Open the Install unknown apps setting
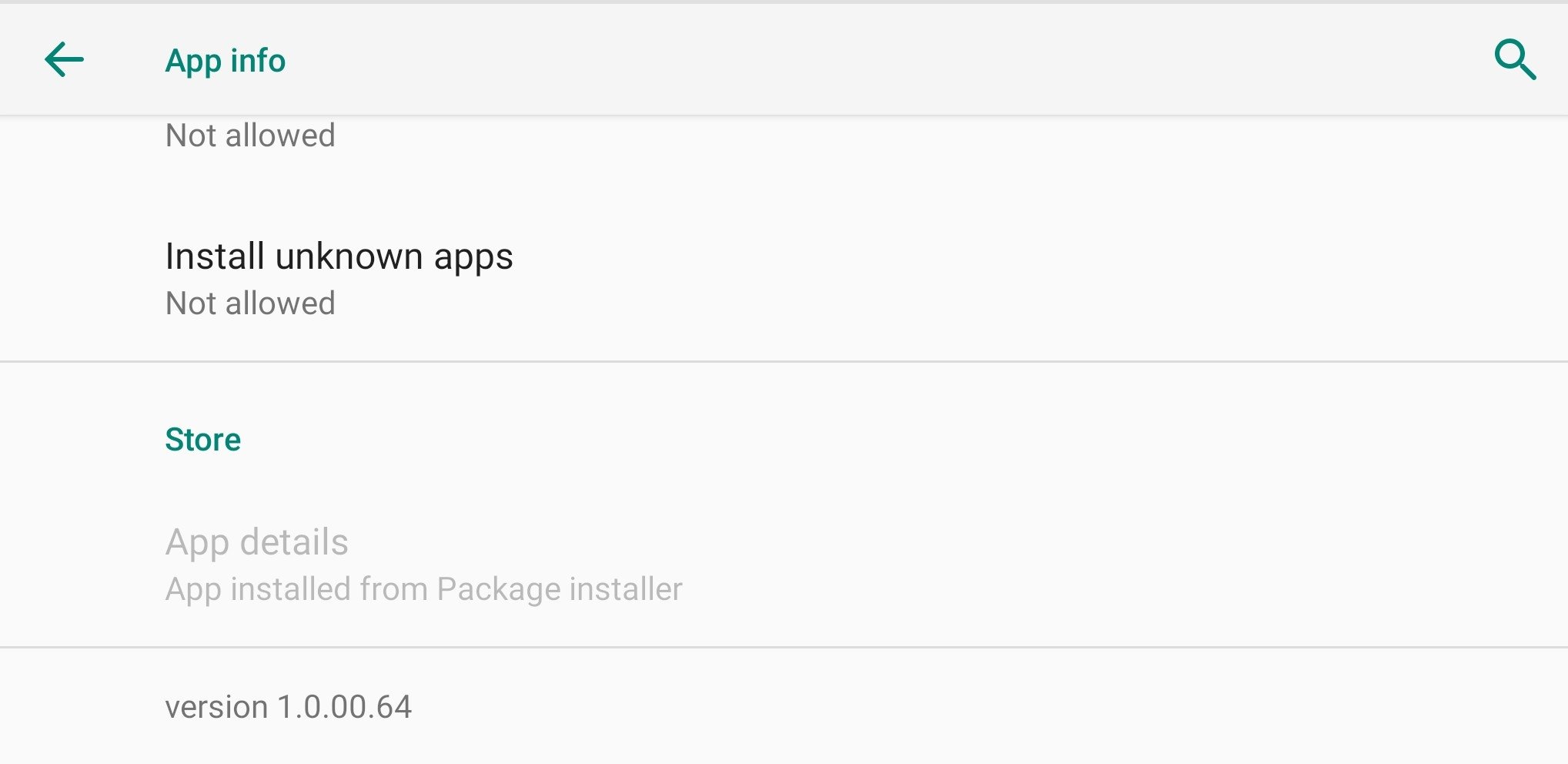 (x=784, y=279)
